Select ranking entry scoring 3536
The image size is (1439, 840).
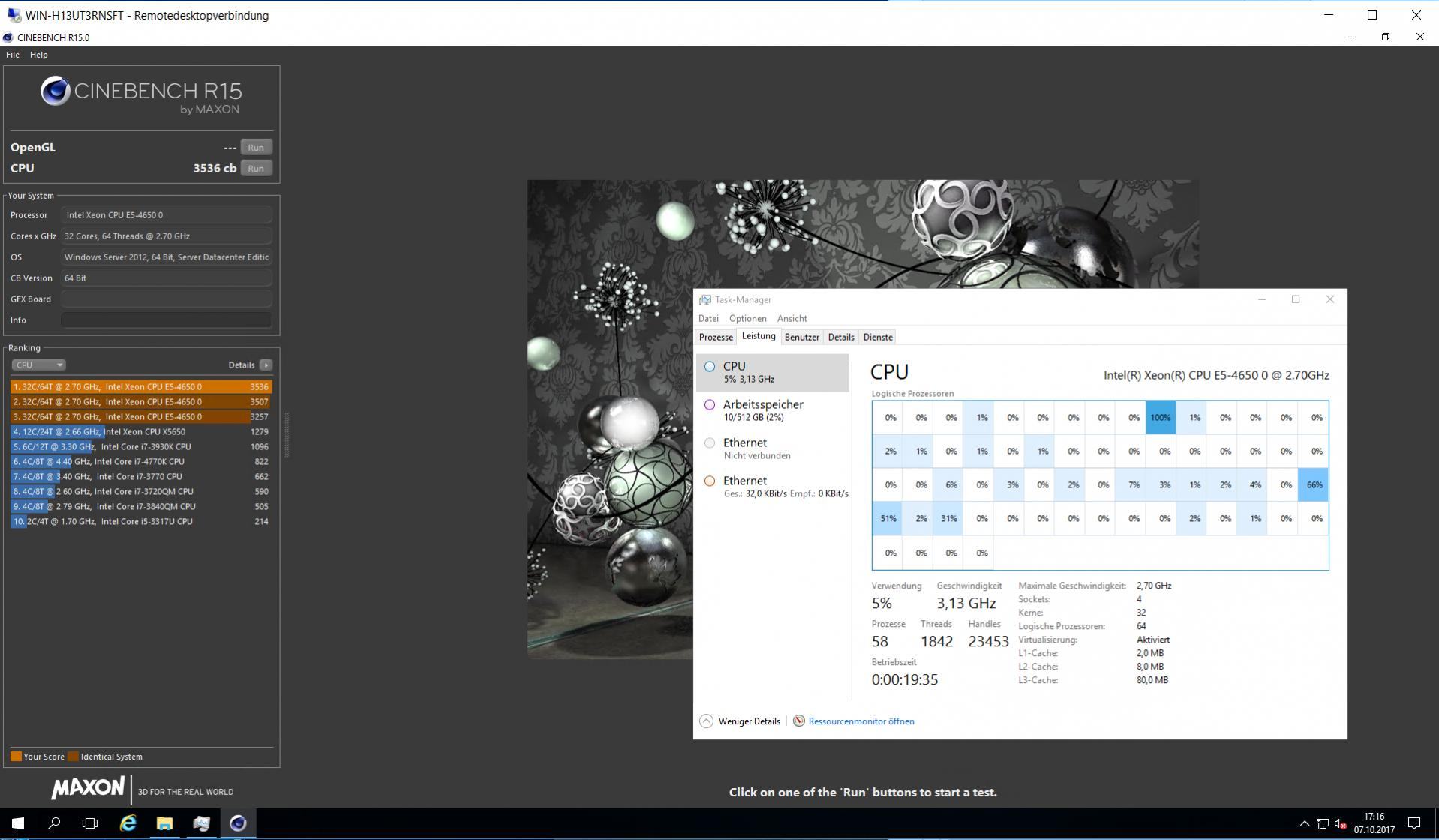point(141,387)
